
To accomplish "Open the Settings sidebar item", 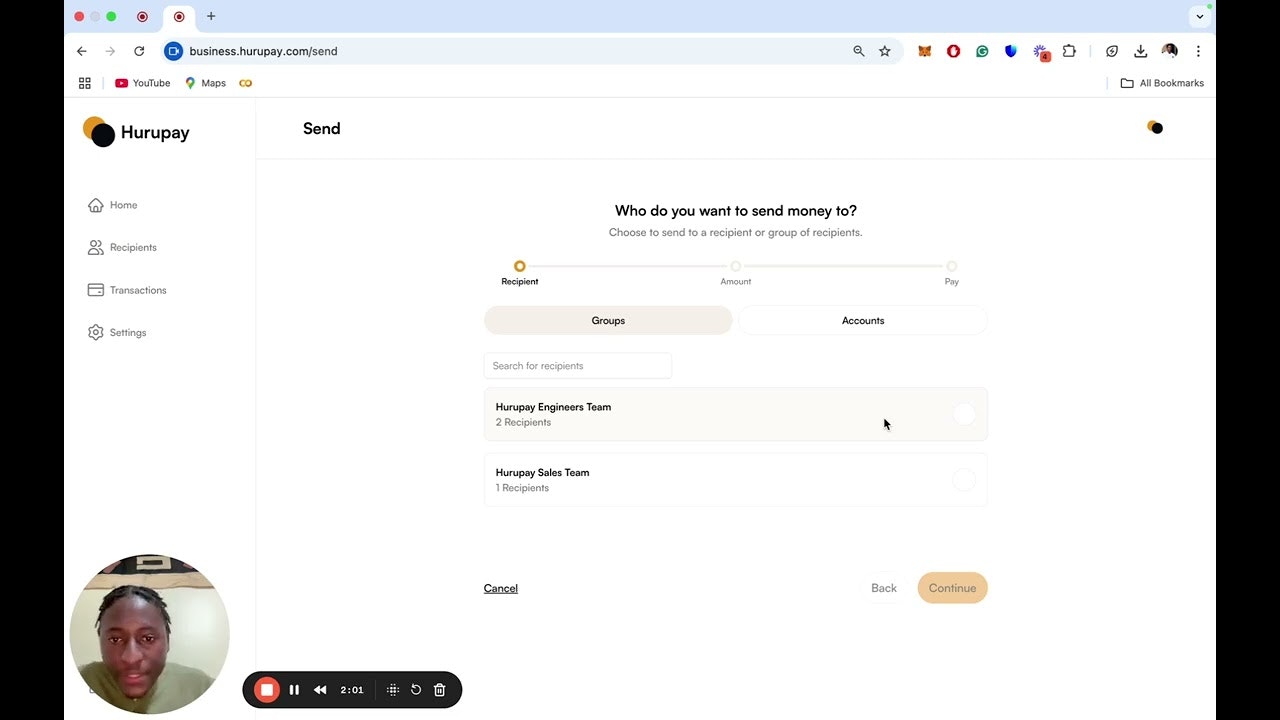I will [117, 332].
